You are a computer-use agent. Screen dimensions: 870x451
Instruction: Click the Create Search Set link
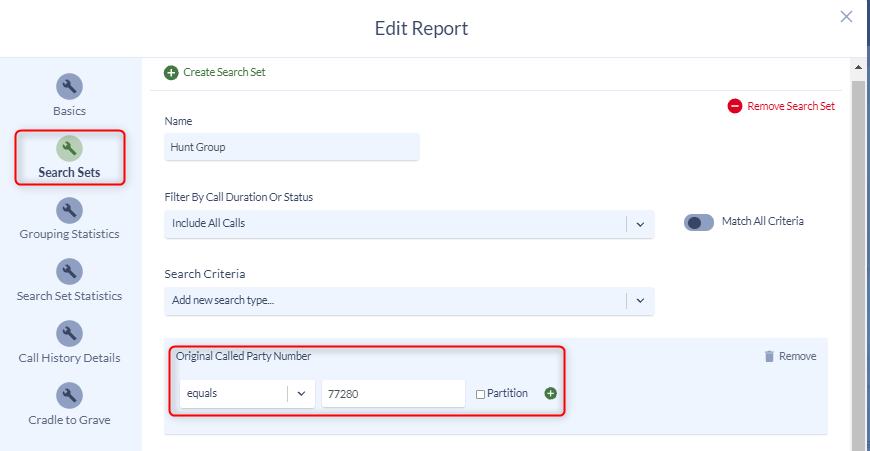tap(224, 72)
